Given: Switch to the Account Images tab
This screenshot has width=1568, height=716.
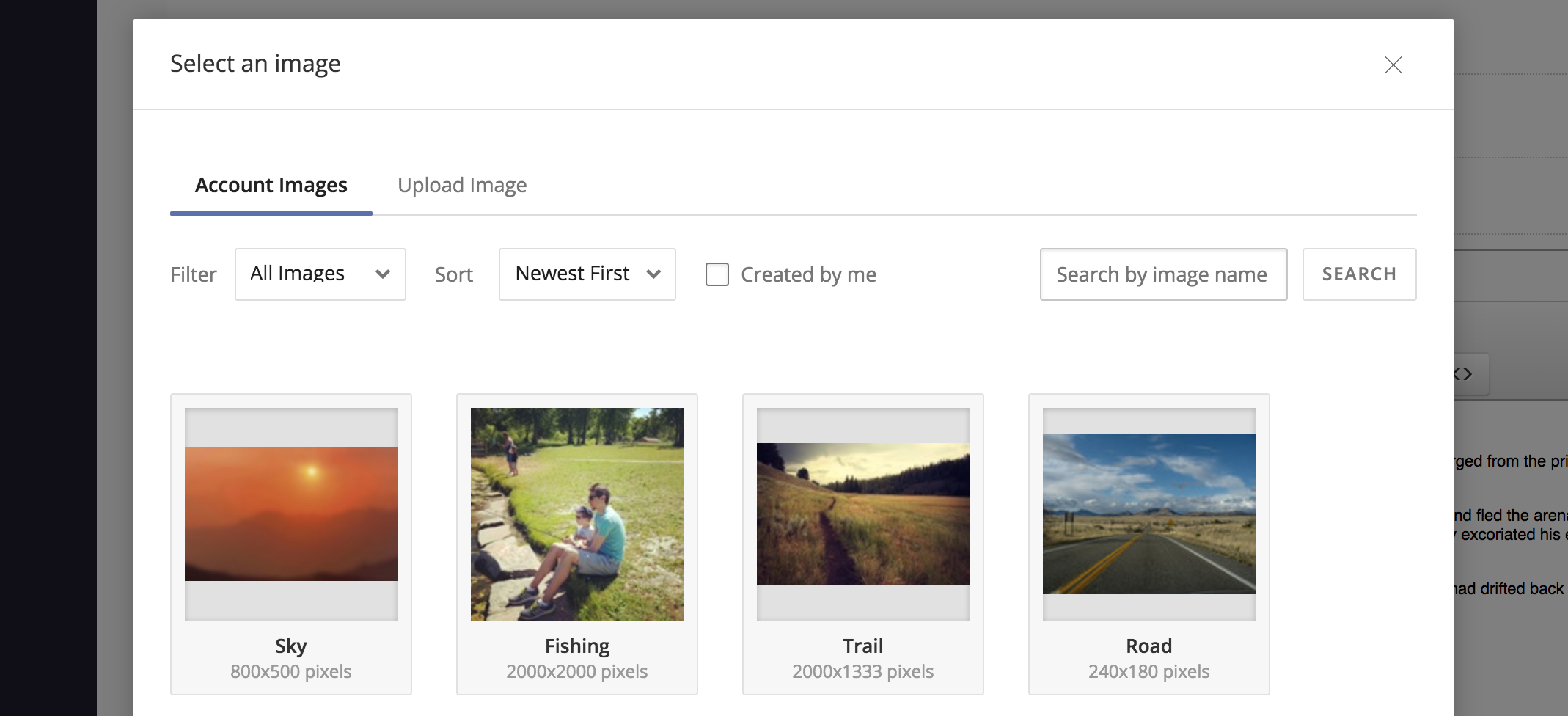Looking at the screenshot, I should tap(271, 186).
